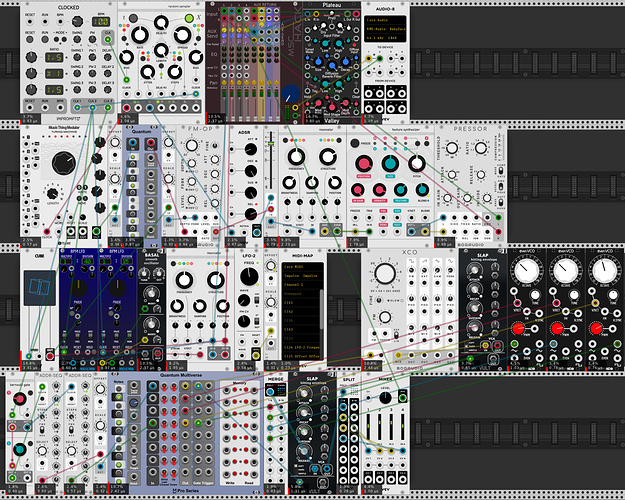Click the CLK 3 output jack on Clocked
This screenshot has width=625, height=500.
click(x=108, y=108)
